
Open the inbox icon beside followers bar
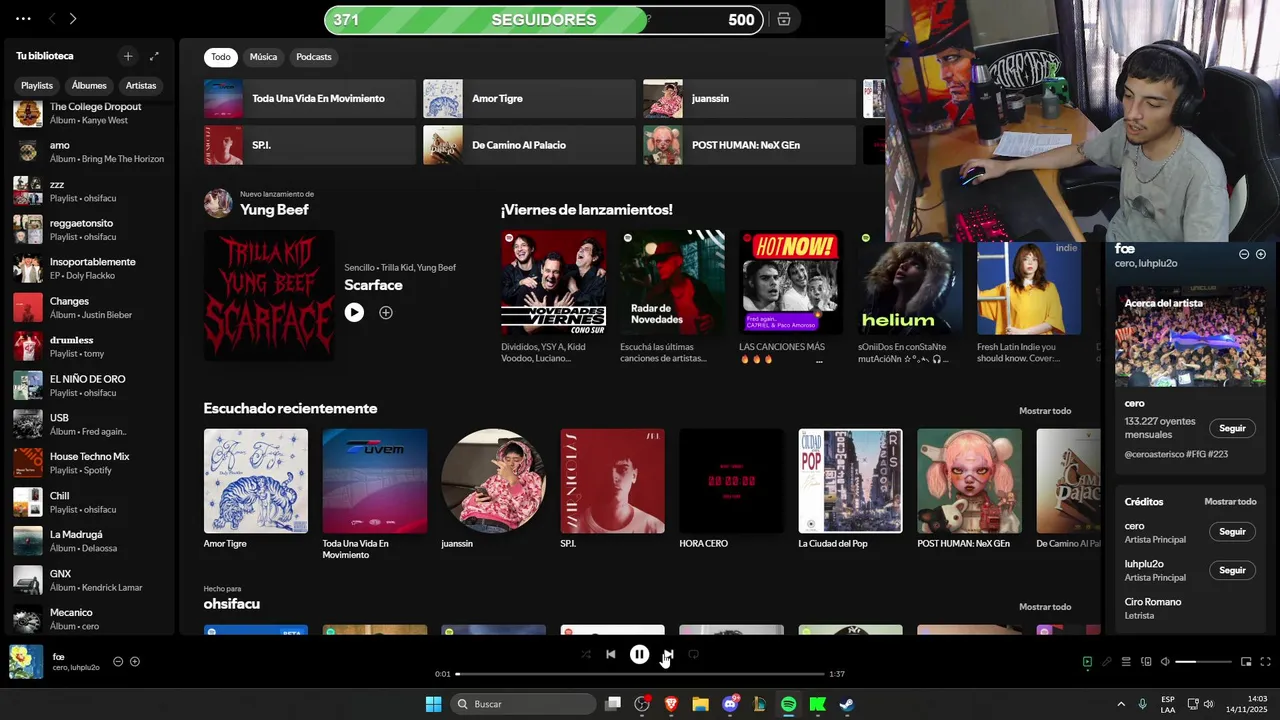(x=784, y=20)
